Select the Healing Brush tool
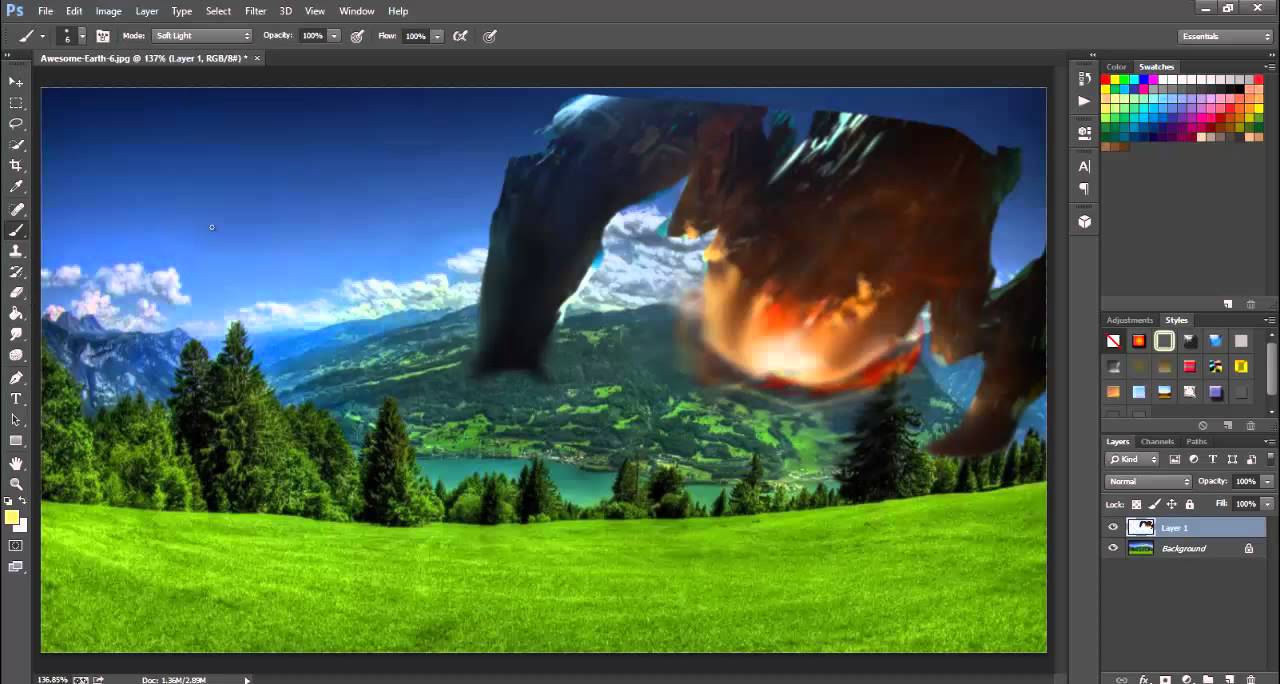The height and width of the screenshot is (684, 1280). click(x=16, y=209)
